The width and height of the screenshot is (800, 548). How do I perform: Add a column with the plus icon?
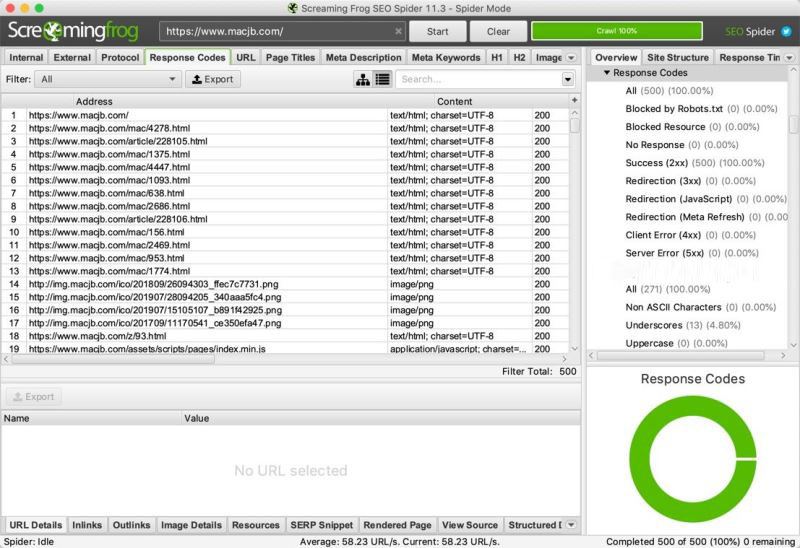(x=574, y=101)
